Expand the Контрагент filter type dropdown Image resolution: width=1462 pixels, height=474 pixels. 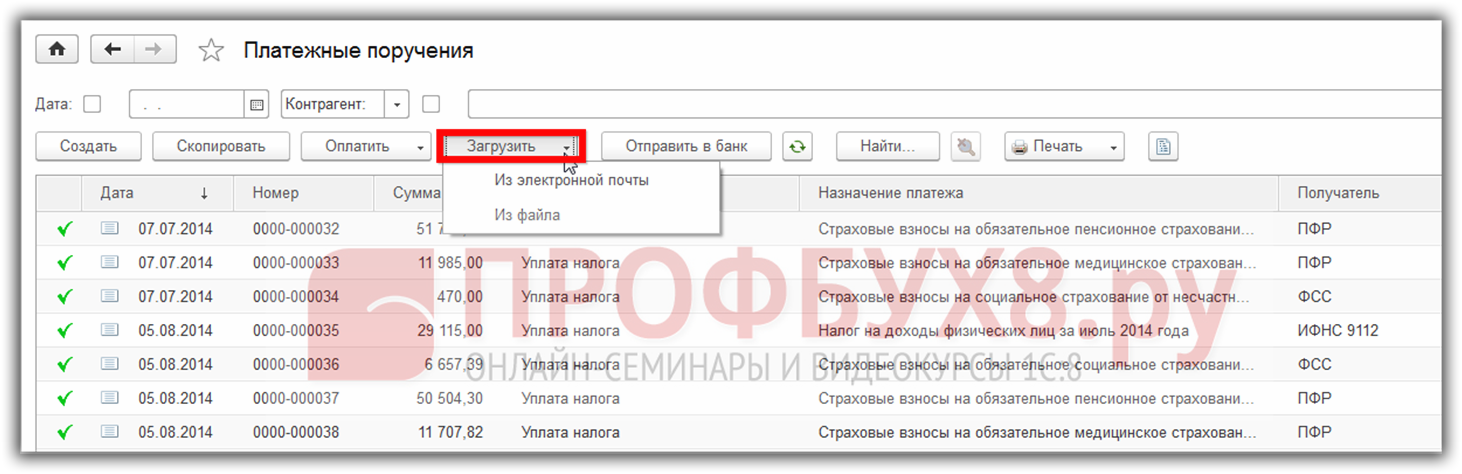coord(398,104)
